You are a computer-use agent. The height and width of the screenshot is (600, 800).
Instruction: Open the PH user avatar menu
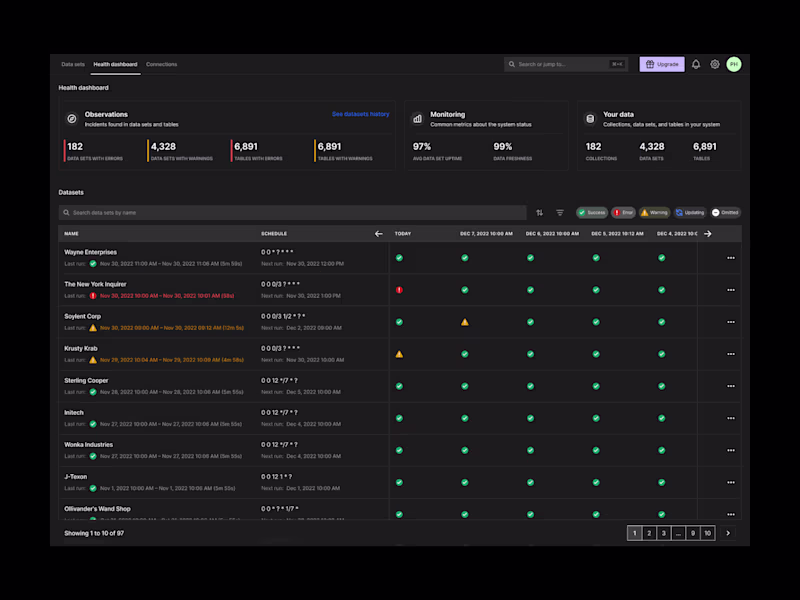point(734,64)
